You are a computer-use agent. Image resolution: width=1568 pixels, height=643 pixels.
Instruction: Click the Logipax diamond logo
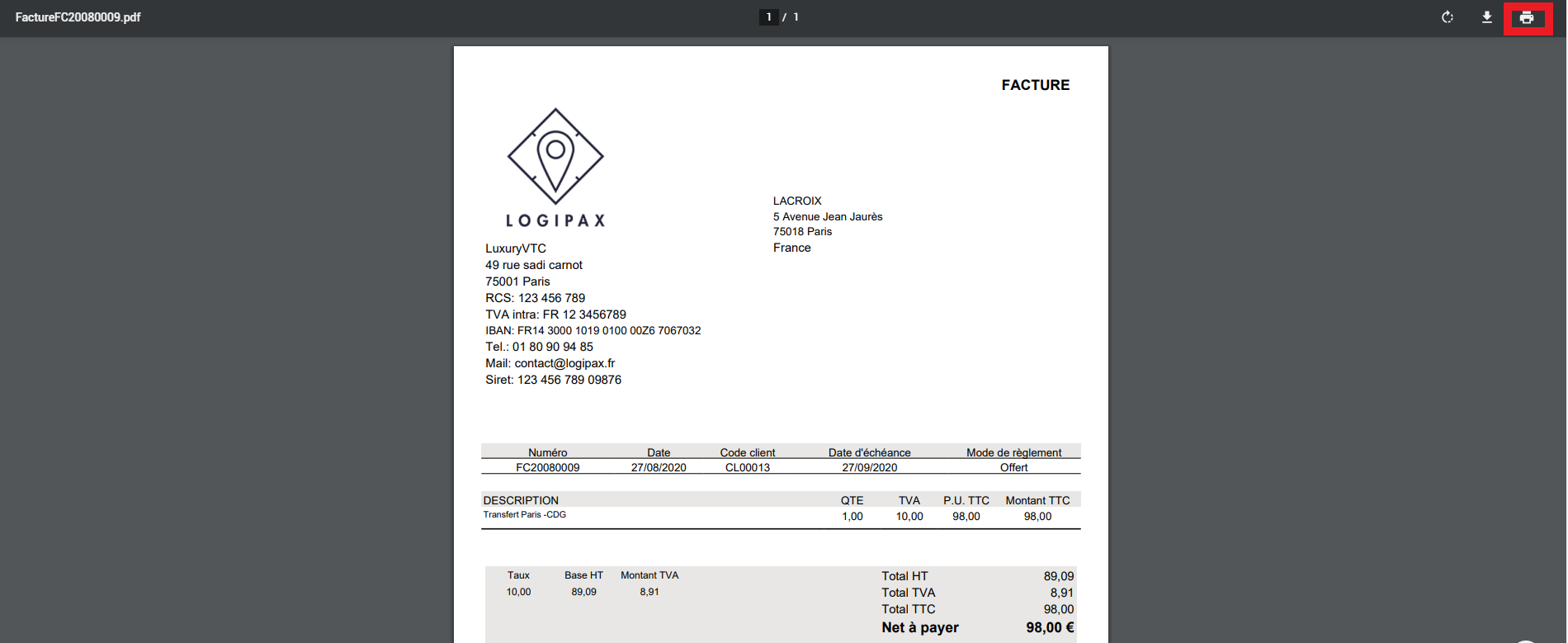pos(555,156)
